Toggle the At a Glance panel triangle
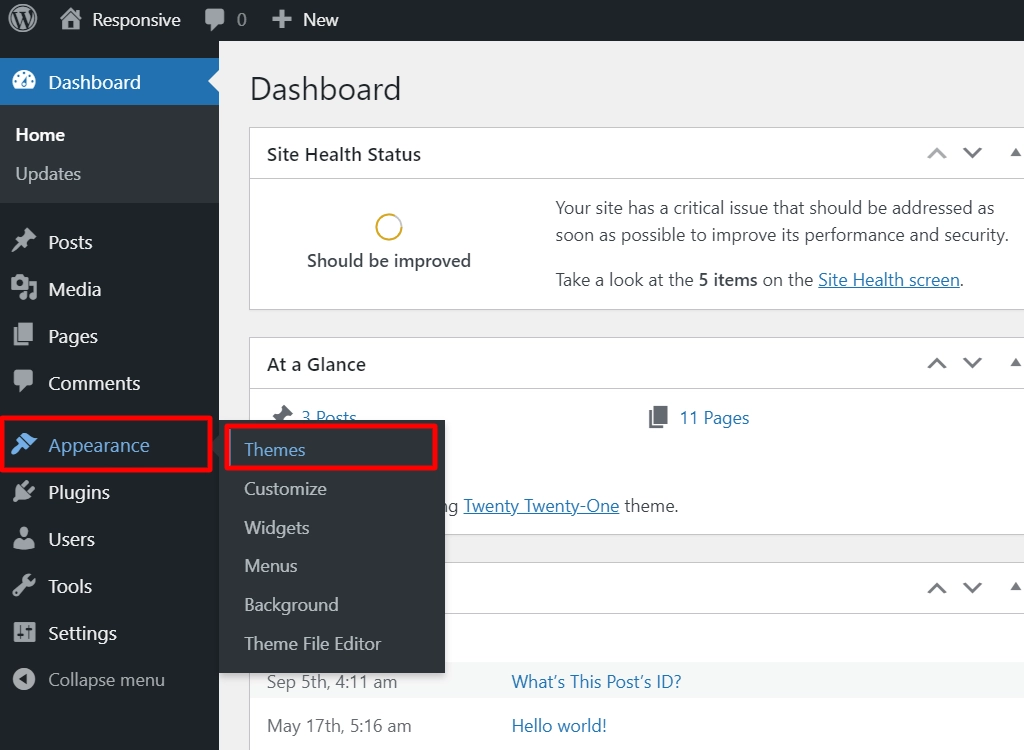1024x750 pixels. (1015, 363)
